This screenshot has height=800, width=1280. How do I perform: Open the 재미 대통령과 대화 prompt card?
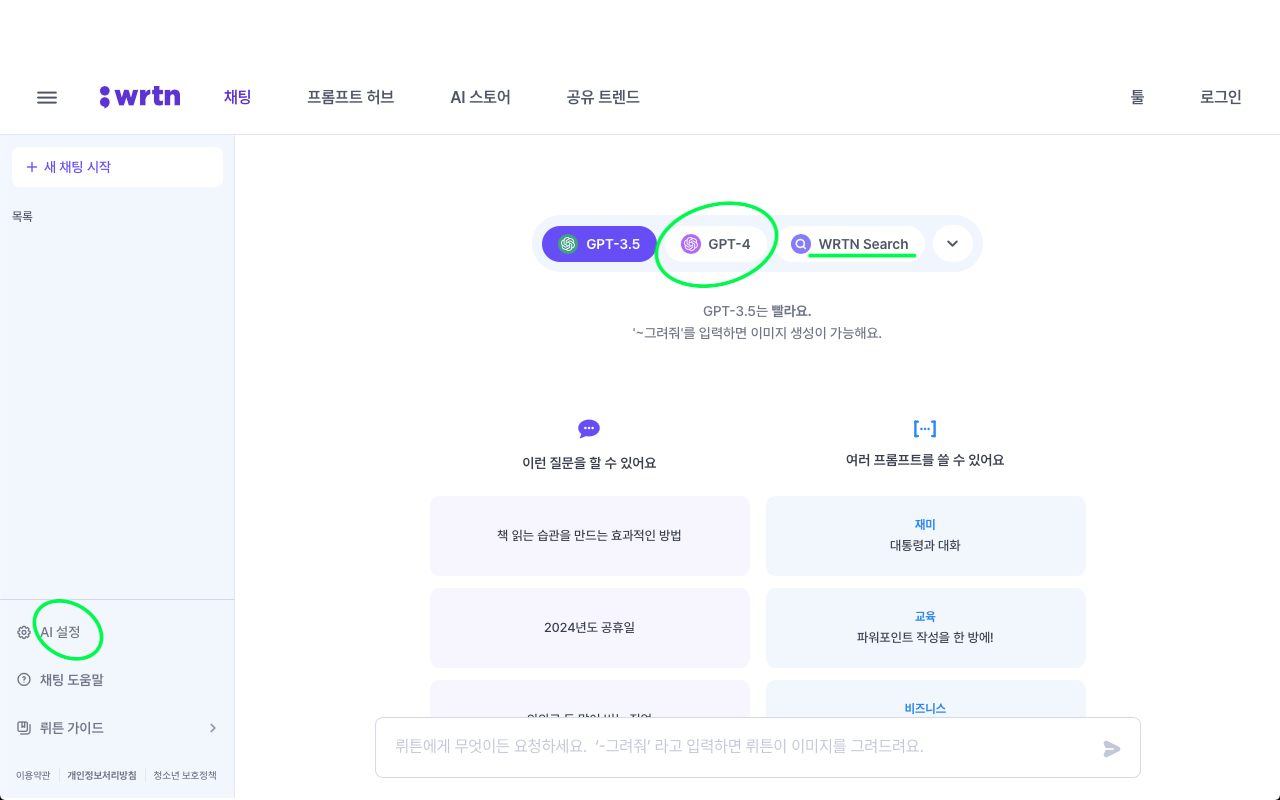coord(925,536)
